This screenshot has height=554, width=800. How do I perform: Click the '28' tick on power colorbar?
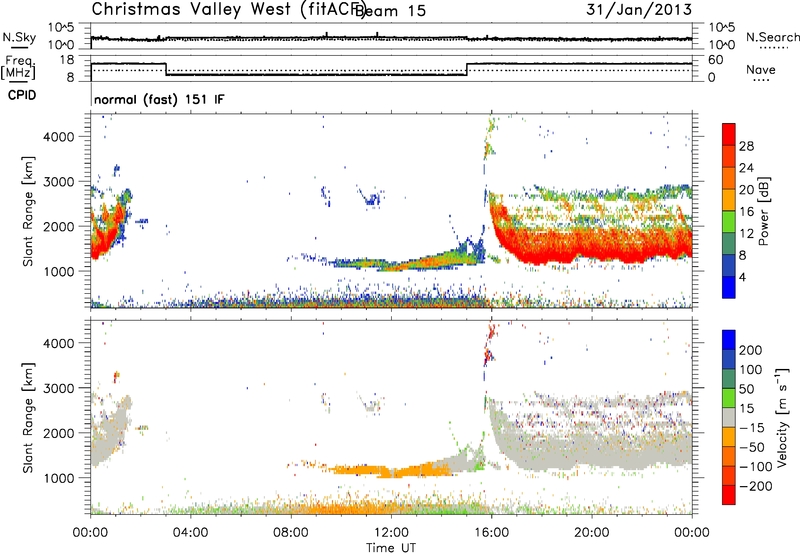coord(746,146)
